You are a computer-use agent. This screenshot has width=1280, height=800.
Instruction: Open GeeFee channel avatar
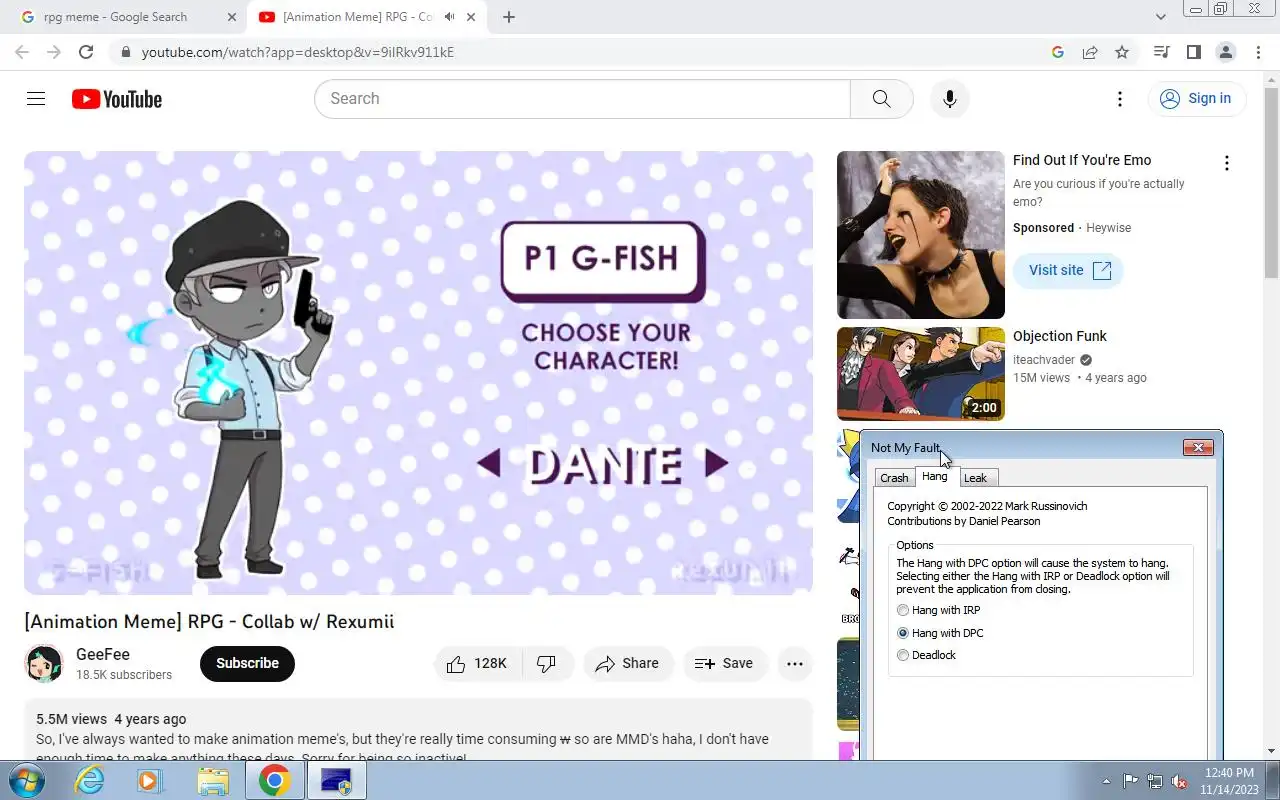pos(44,664)
